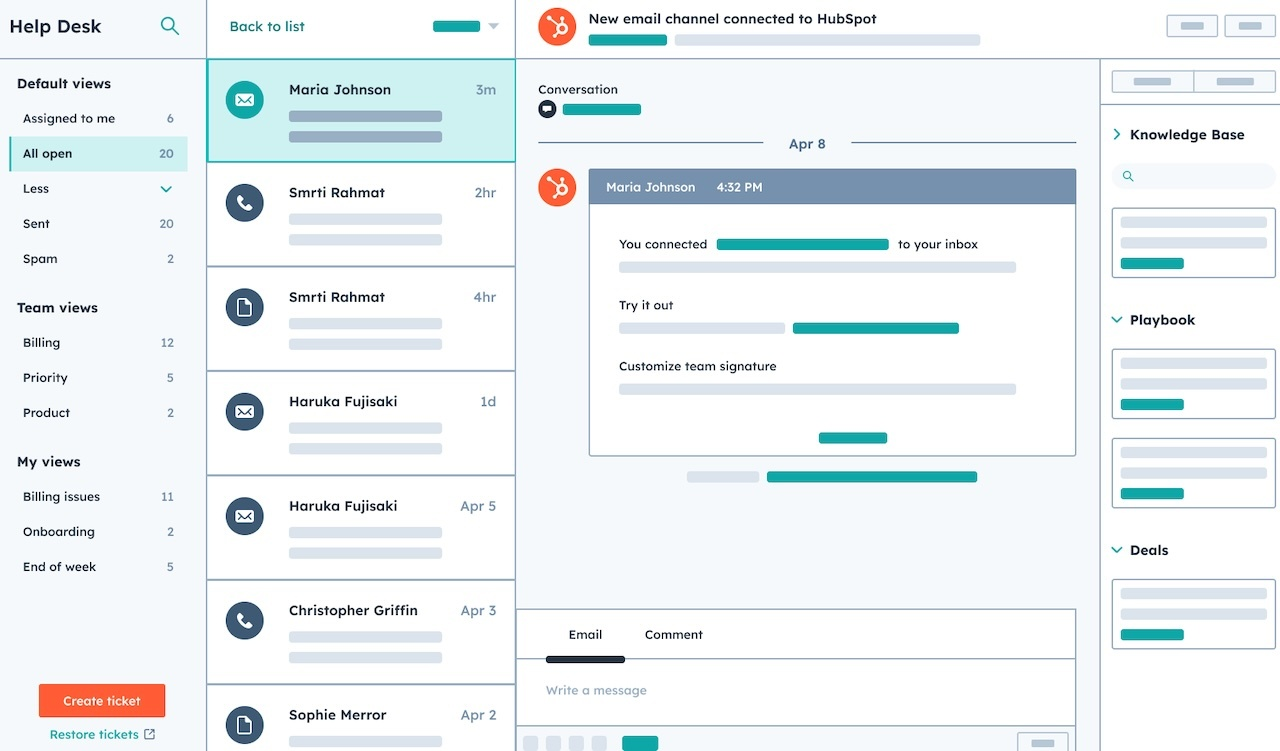
Task: Switch to the Comment tab
Action: click(x=673, y=634)
